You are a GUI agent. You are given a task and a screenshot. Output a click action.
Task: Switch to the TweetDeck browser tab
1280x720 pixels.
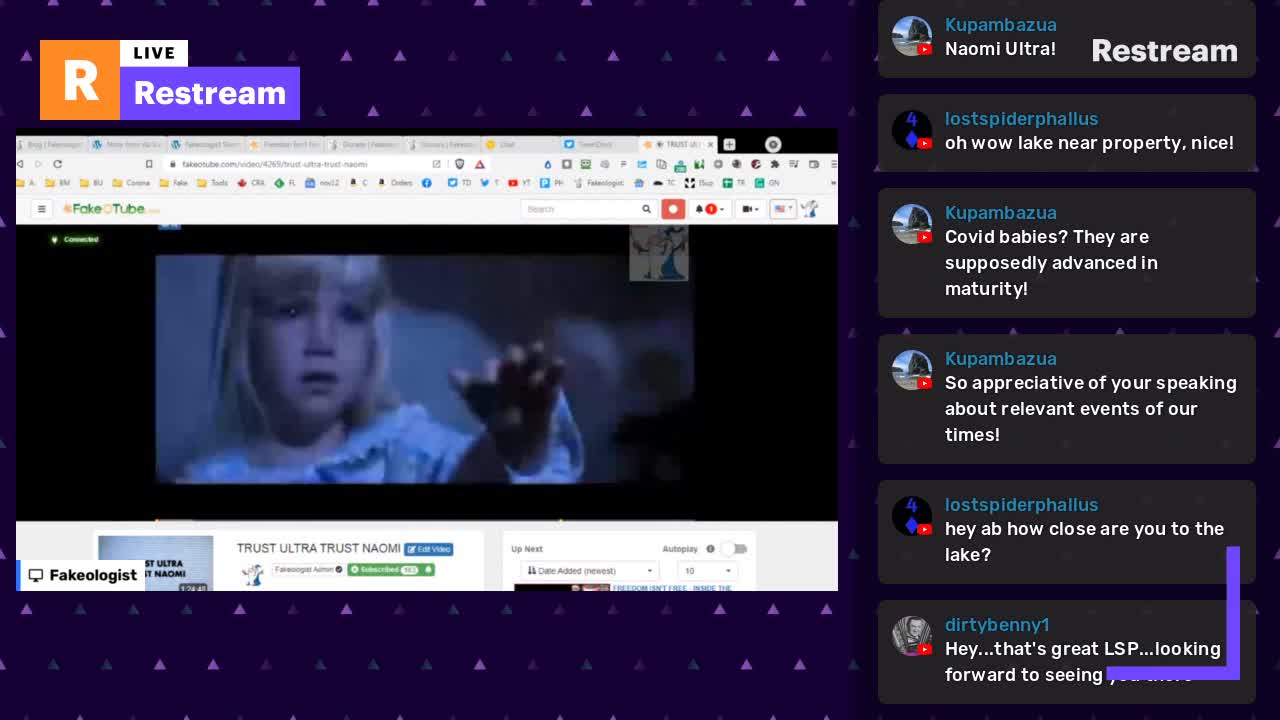point(599,145)
